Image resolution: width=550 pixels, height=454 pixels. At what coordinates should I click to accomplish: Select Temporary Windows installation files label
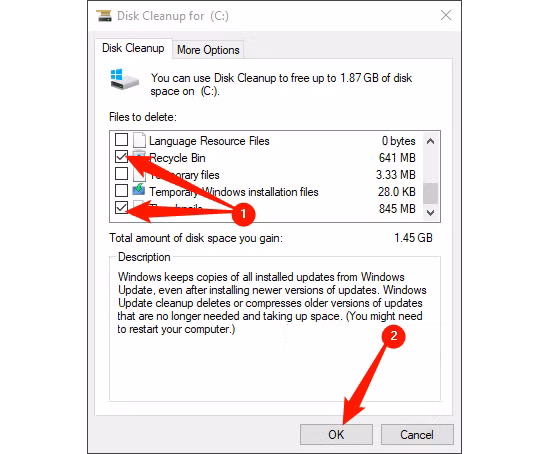coord(234,192)
